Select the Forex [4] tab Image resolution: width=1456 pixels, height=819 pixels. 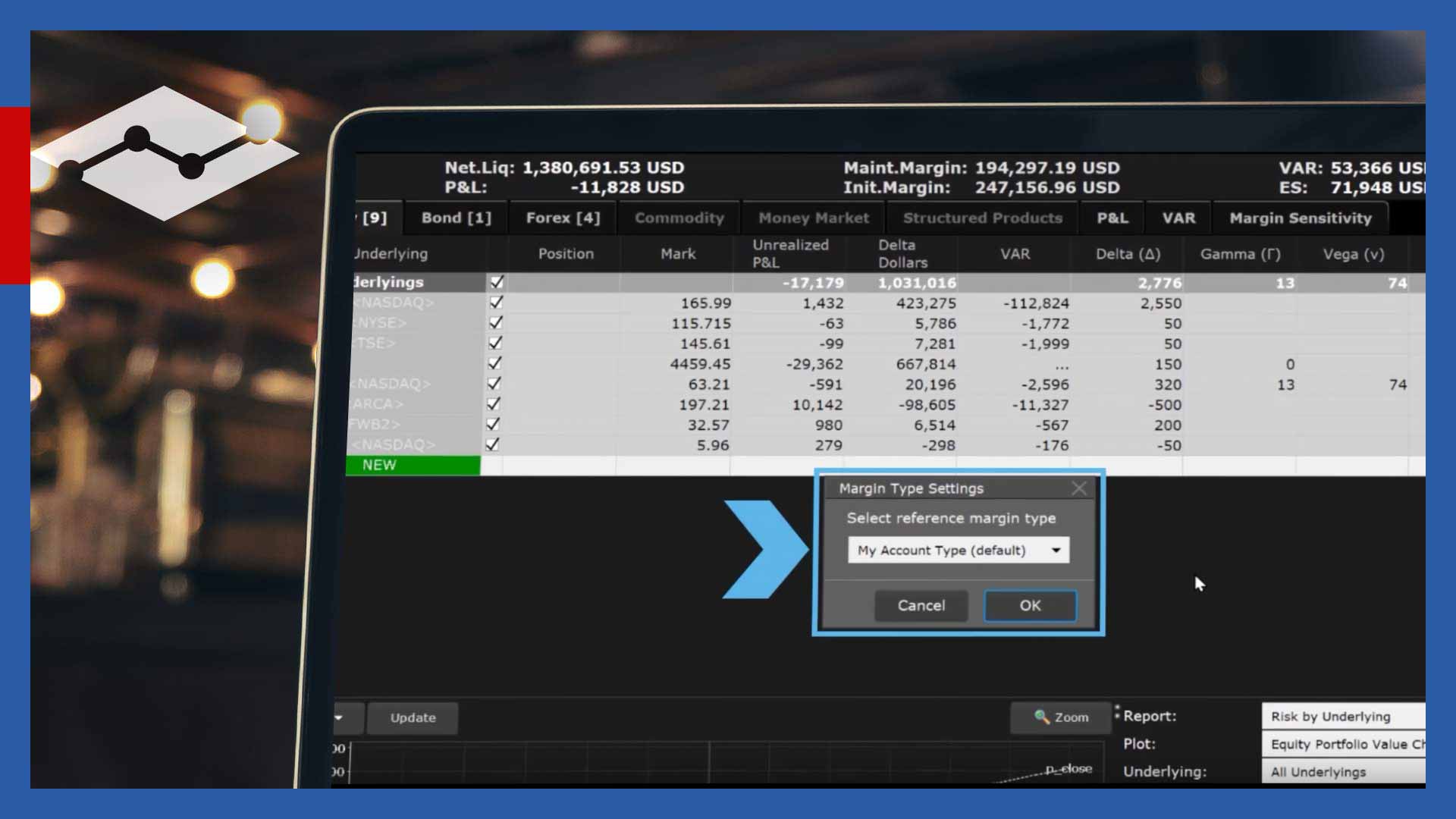click(563, 218)
